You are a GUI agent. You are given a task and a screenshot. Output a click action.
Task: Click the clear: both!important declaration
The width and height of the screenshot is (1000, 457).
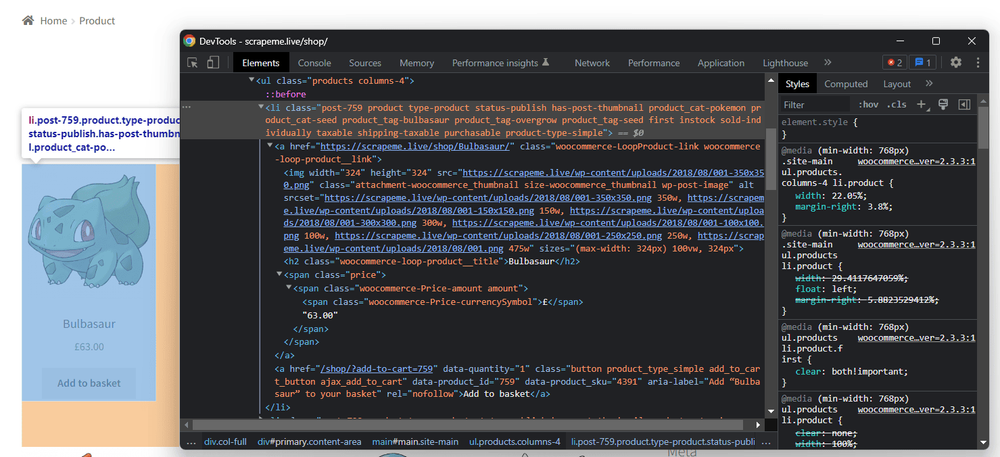pyautogui.click(x=851, y=371)
